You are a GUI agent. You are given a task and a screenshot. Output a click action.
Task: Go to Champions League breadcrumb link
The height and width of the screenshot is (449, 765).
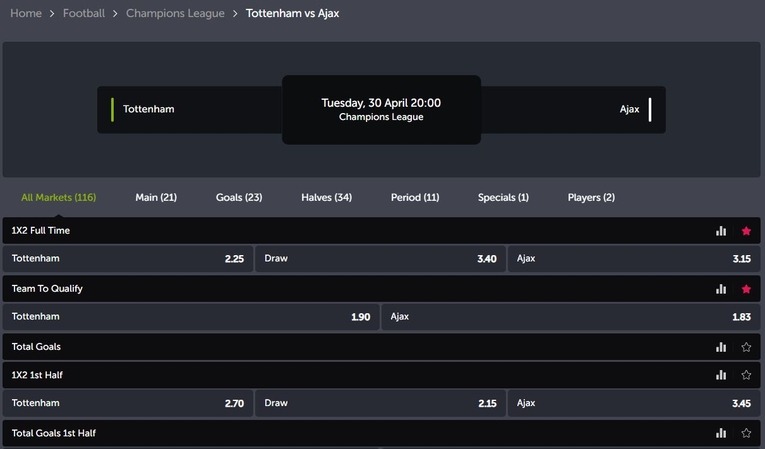click(175, 14)
